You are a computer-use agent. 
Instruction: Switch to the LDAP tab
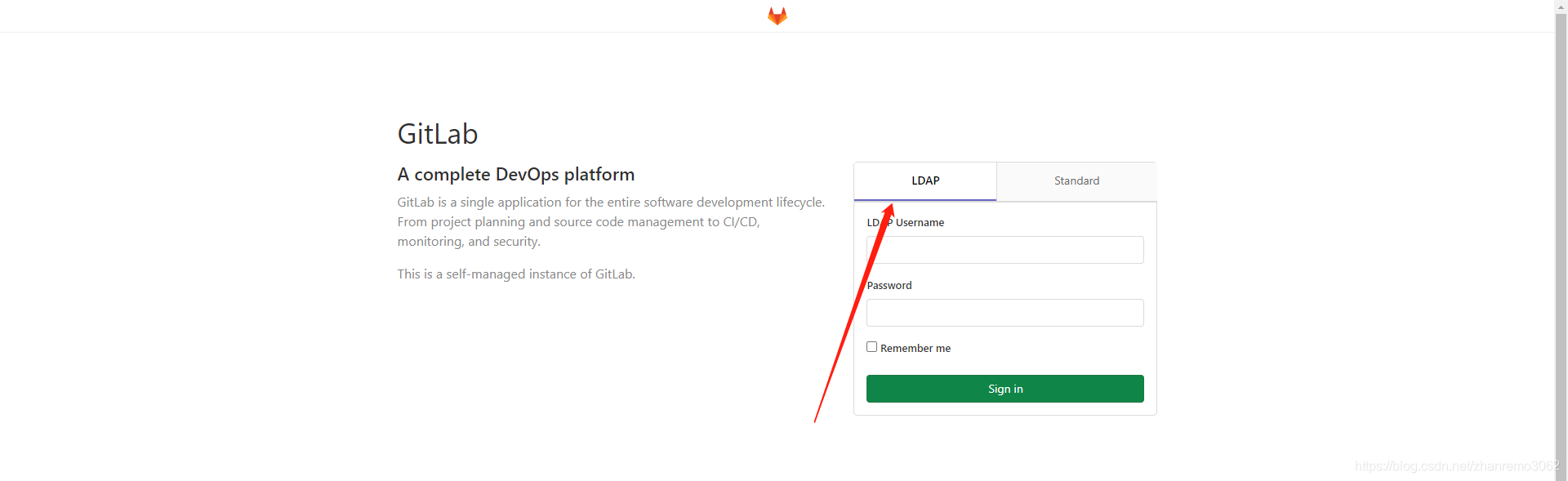(925, 181)
